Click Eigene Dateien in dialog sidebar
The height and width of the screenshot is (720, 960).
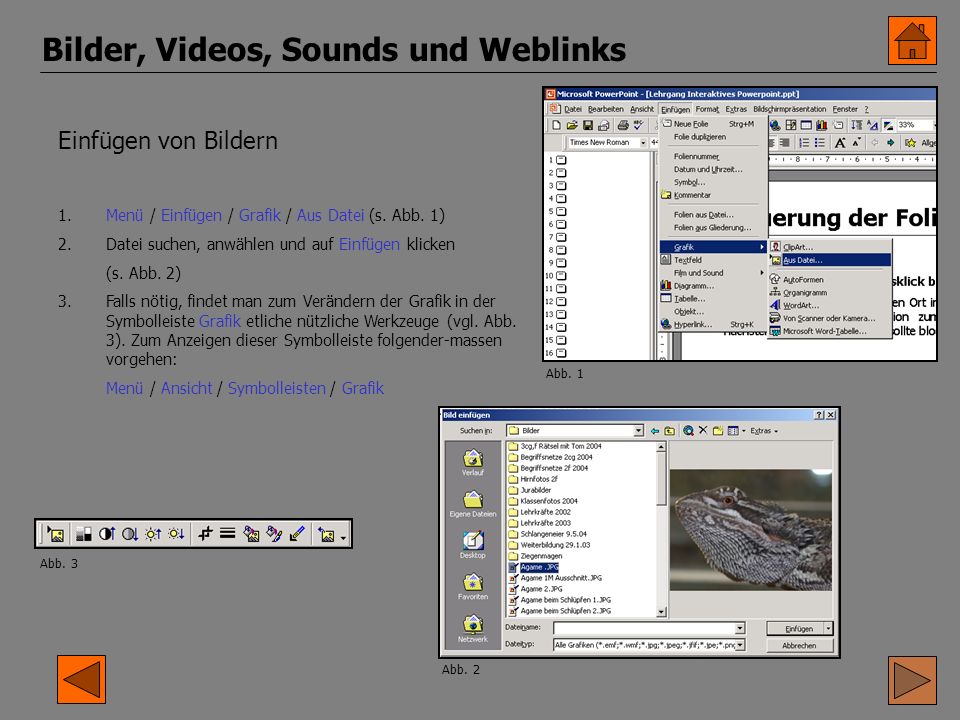[x=473, y=504]
